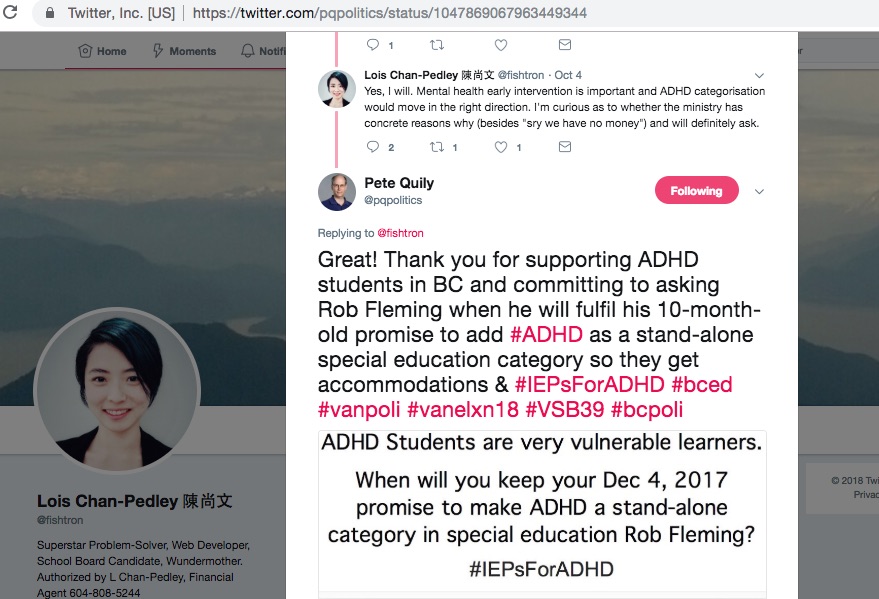Like the topmost tweet with the heart
The width and height of the screenshot is (879, 599).
click(501, 45)
